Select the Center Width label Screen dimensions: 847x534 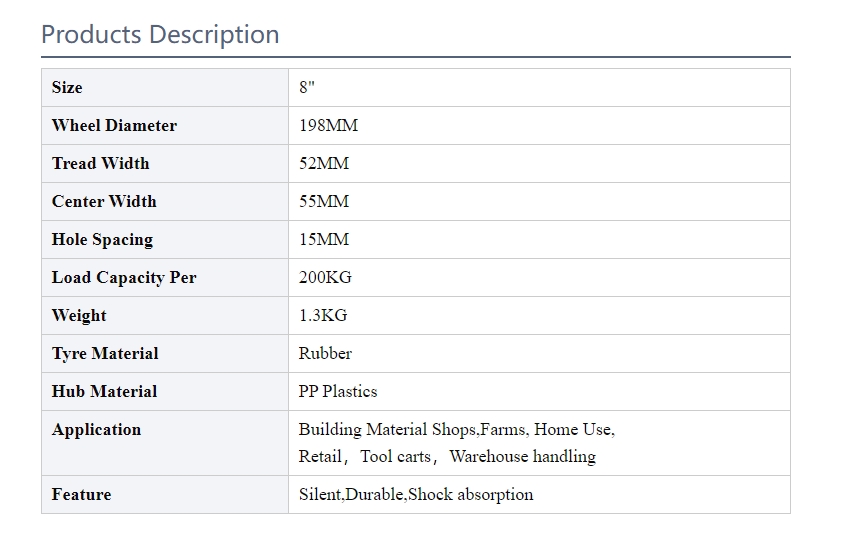coord(104,201)
